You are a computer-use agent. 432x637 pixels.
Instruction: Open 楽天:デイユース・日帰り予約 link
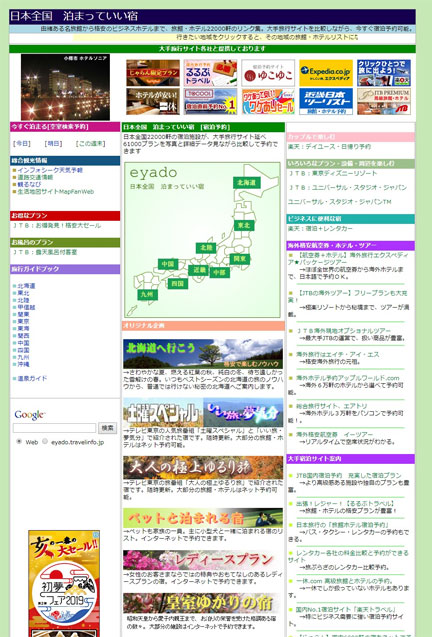pos(329,147)
